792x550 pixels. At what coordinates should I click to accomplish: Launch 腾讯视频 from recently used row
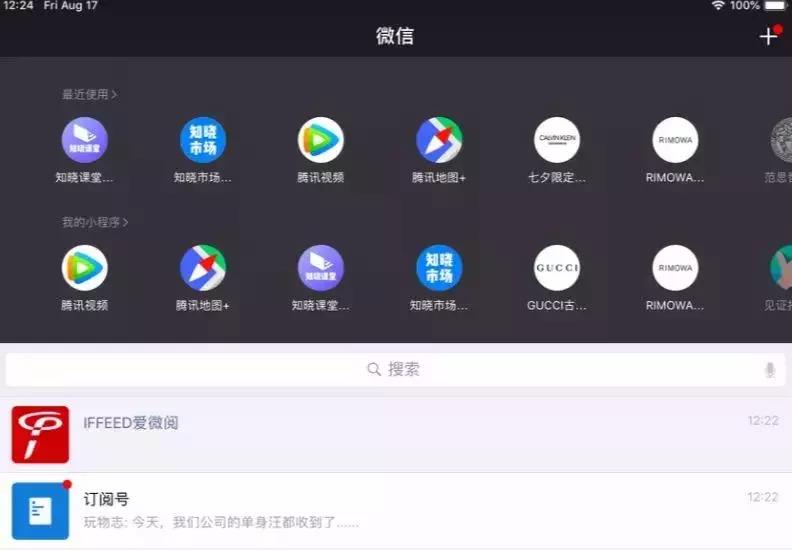tap(321, 140)
